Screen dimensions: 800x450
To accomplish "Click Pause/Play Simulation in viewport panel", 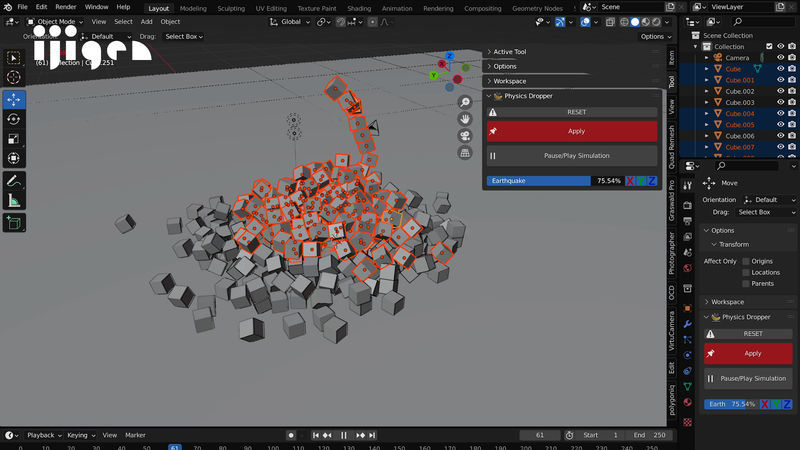I will click(572, 156).
